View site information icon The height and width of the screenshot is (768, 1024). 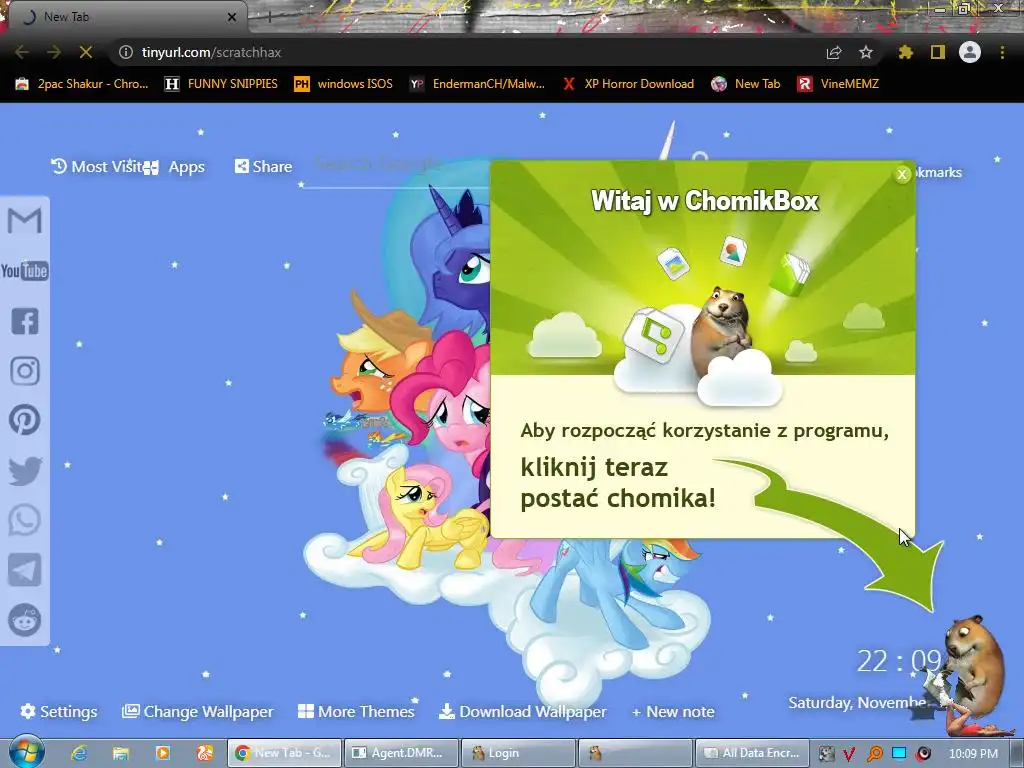pos(126,52)
